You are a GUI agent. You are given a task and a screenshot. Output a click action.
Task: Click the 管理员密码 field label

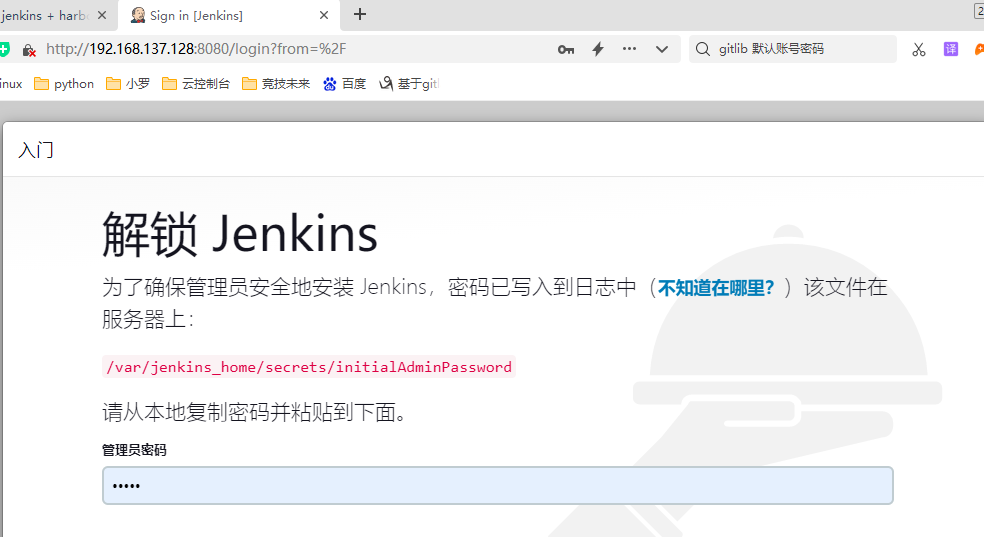[134, 450]
